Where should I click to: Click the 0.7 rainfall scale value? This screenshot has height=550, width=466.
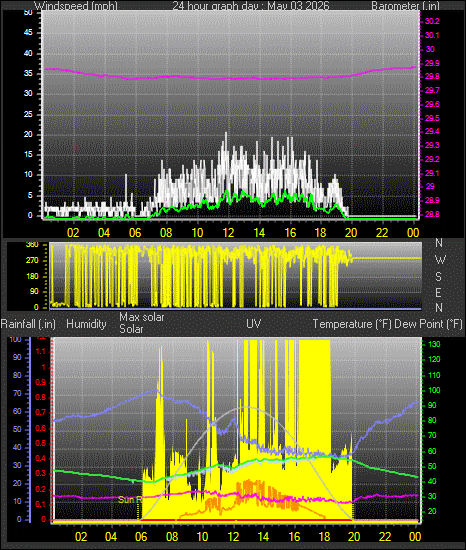(x=40, y=412)
